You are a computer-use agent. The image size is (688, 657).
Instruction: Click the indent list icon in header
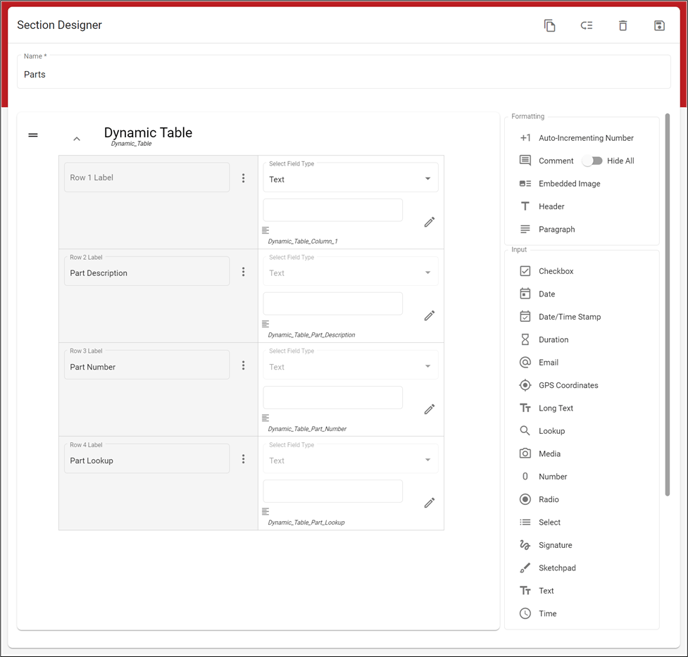coord(586,25)
